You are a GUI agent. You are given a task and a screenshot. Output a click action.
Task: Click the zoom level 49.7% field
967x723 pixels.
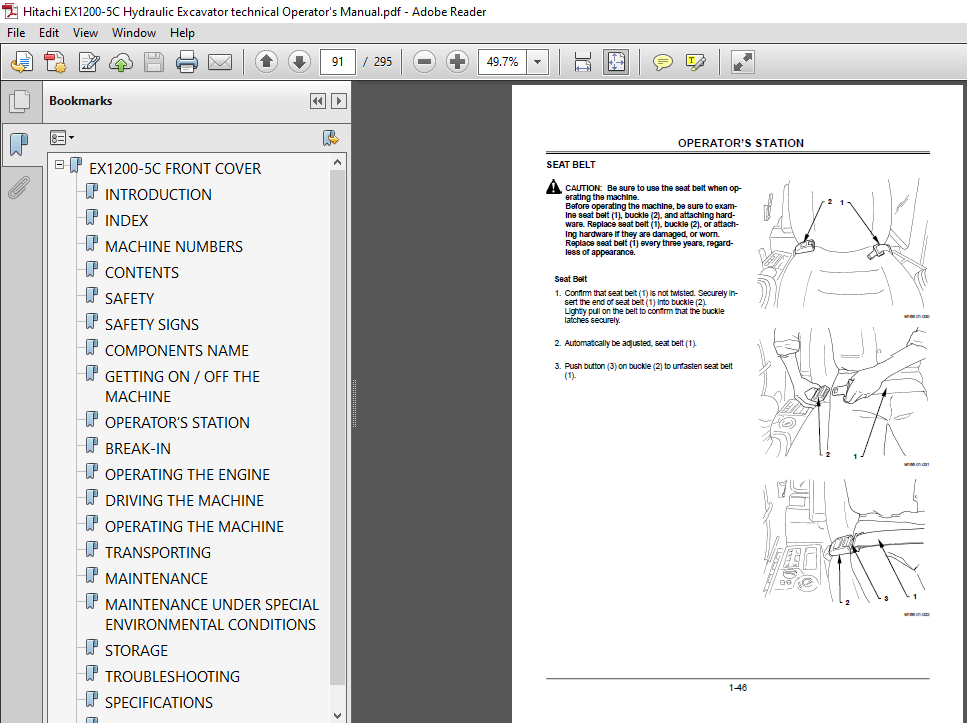pos(502,62)
